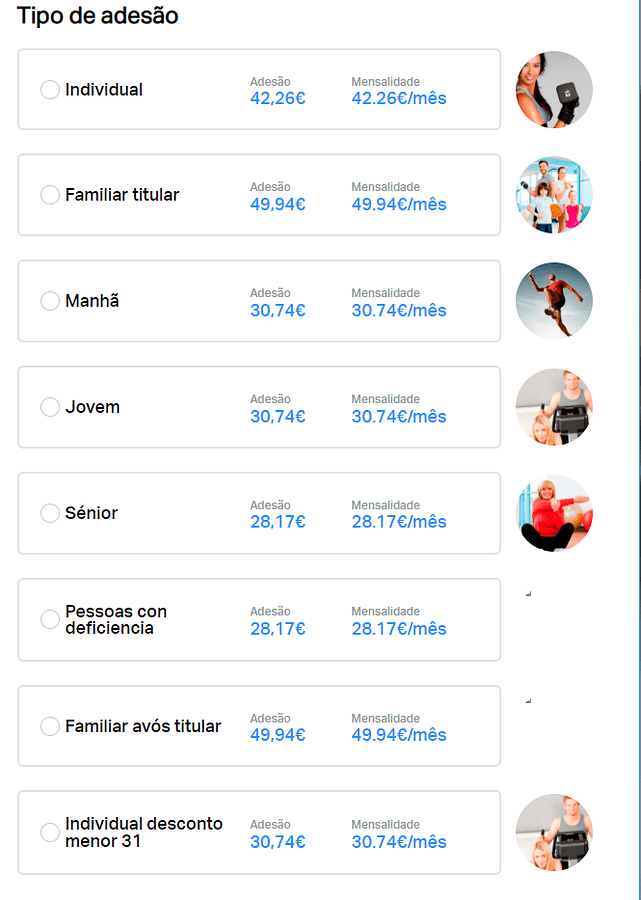Click the Jovem plan gym photo

[554, 407]
